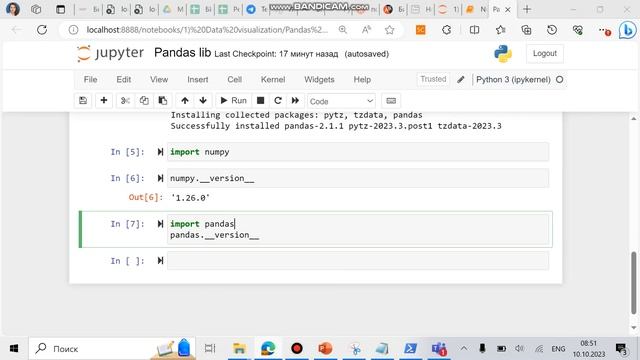Open Microsoft Teams from taskbar
640x360 pixels.
click(439, 349)
